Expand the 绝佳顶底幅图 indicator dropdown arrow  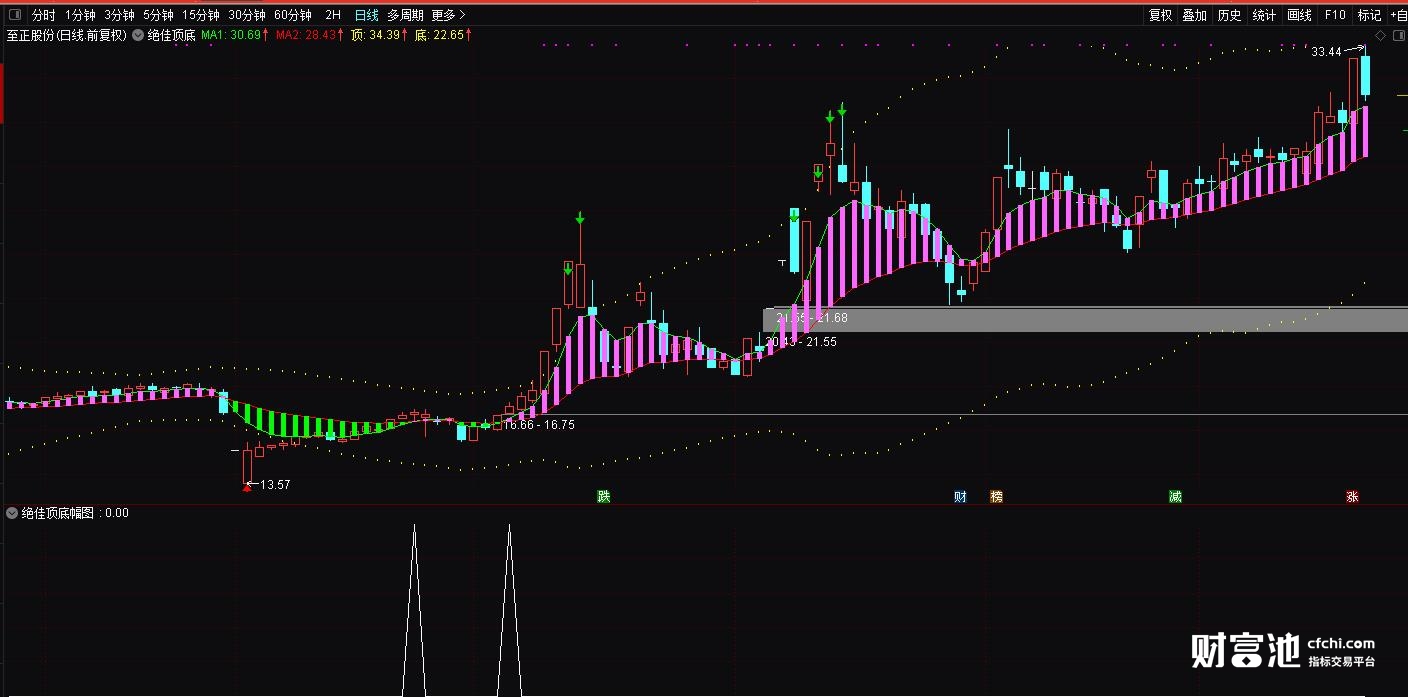point(12,513)
